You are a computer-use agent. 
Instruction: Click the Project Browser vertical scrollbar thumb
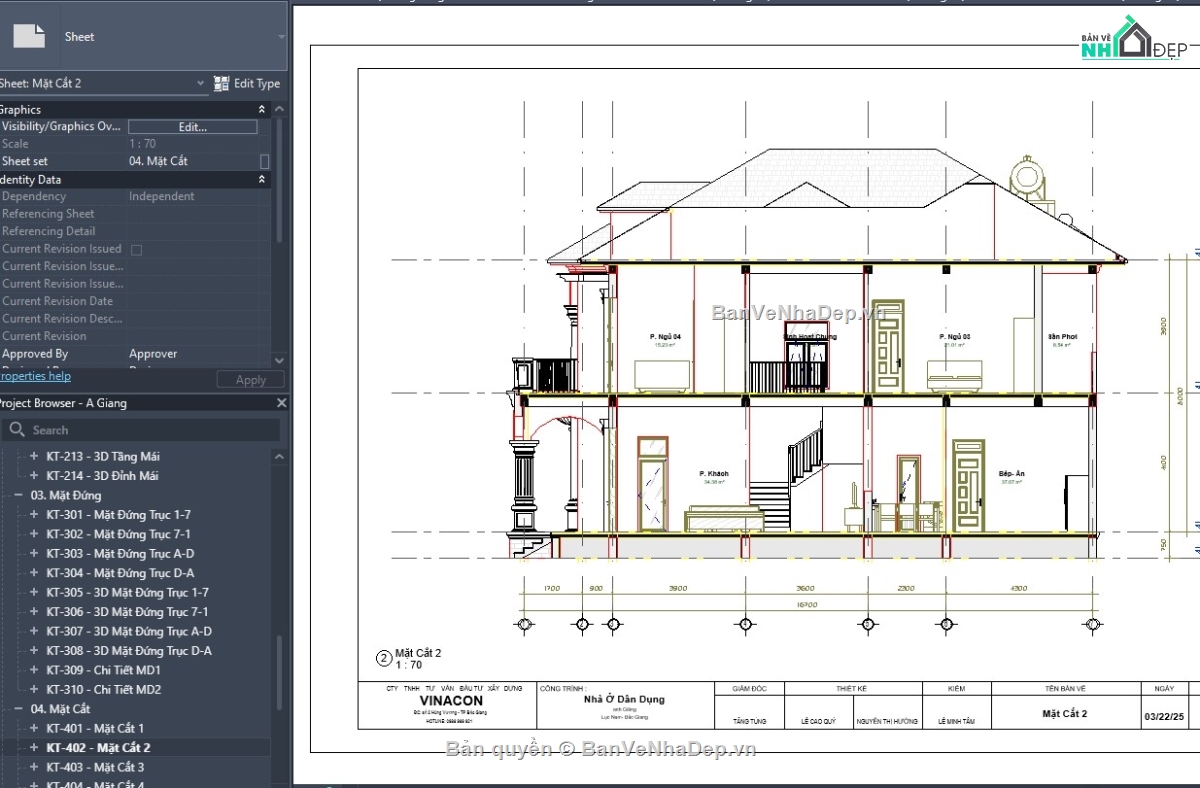click(279, 672)
